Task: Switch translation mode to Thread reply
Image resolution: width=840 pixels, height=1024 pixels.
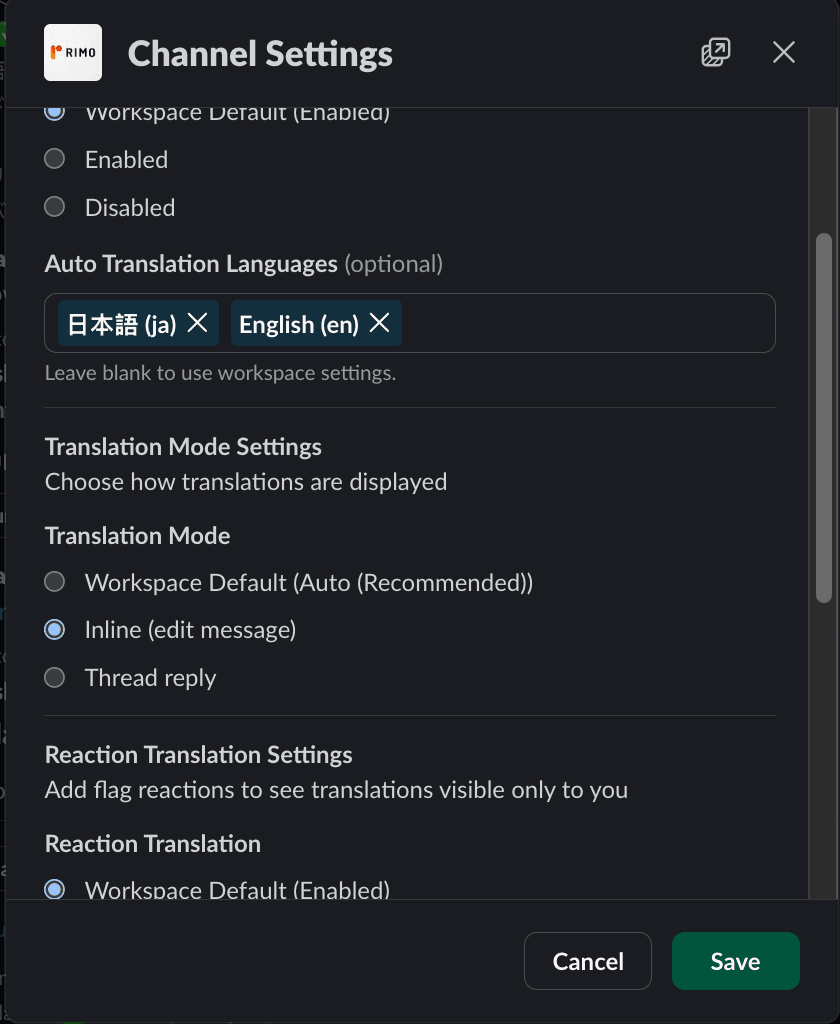Action: tap(54, 677)
